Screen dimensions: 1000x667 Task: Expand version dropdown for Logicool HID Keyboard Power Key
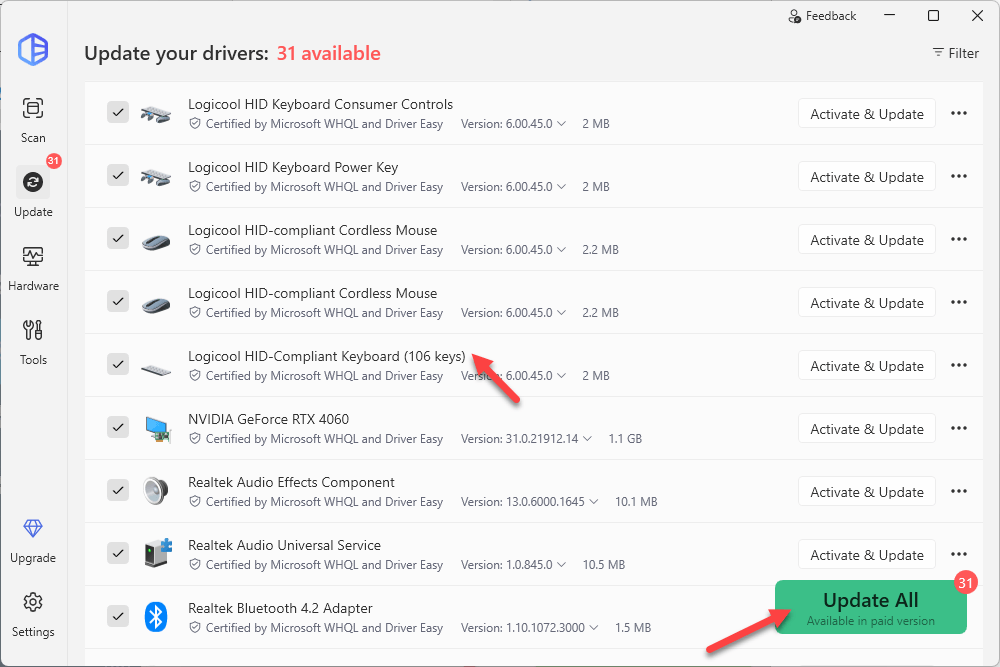[561, 187]
